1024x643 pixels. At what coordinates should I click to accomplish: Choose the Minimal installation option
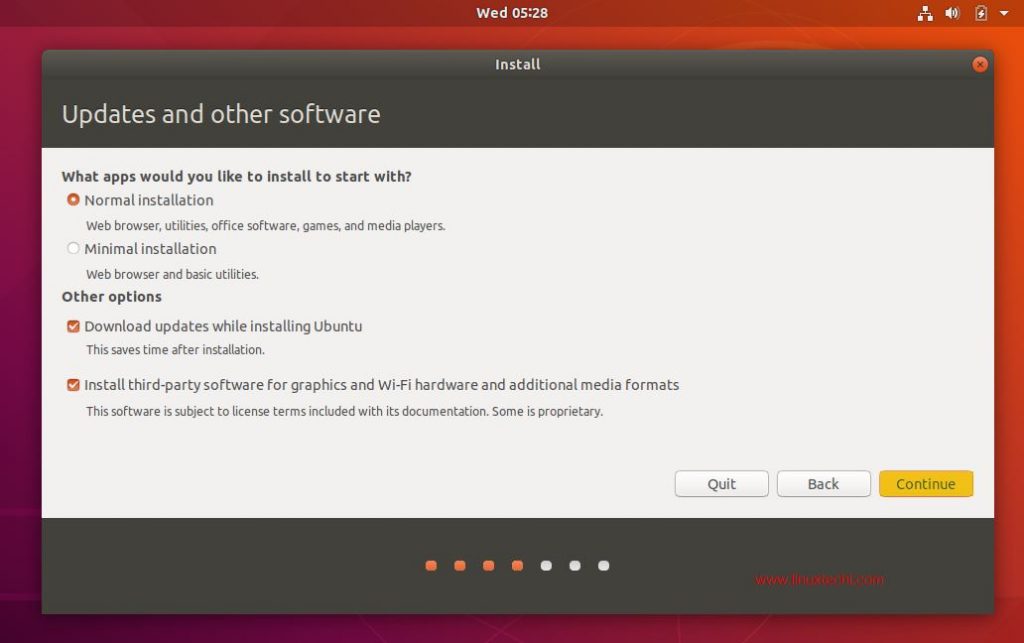click(73, 249)
